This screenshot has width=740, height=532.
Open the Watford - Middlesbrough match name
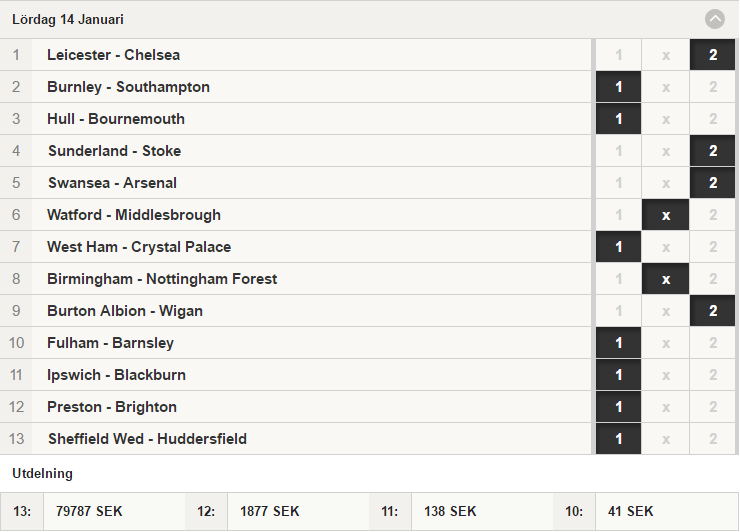point(134,215)
